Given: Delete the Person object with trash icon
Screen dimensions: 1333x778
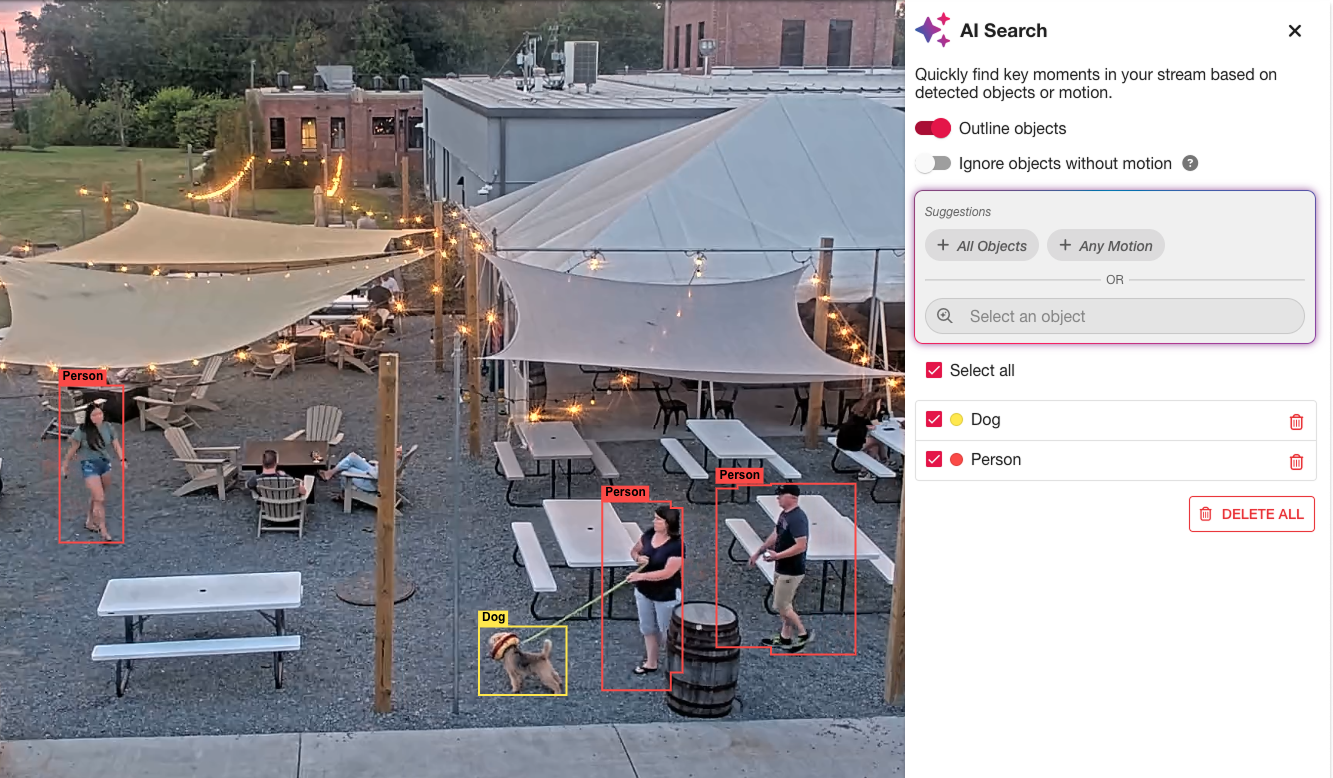Looking at the screenshot, I should click(x=1296, y=461).
